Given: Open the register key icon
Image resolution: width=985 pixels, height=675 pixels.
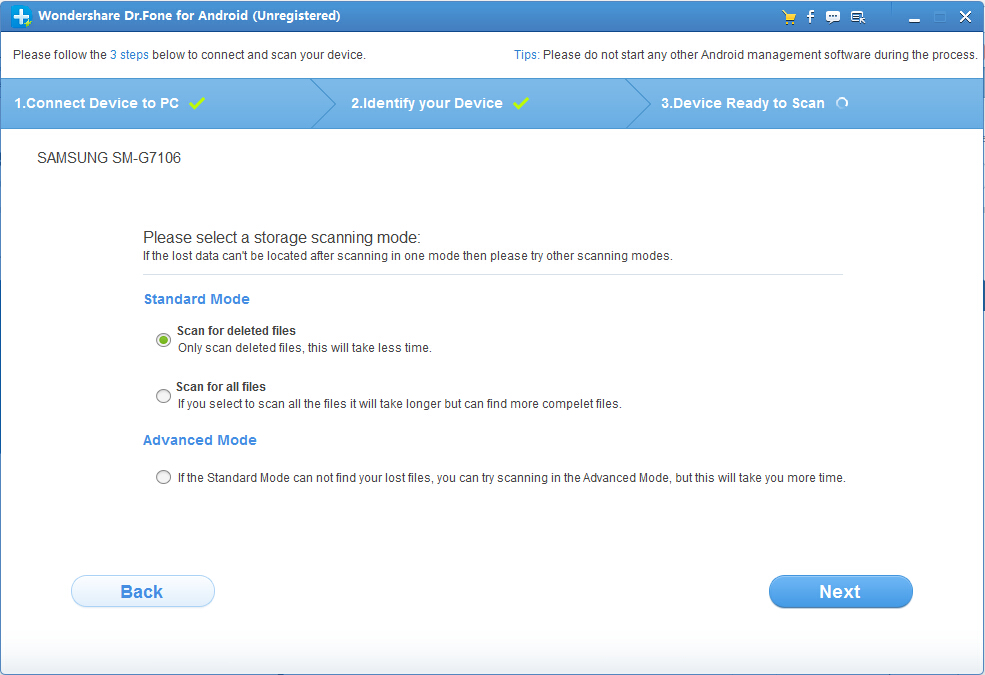Looking at the screenshot, I should click(858, 17).
